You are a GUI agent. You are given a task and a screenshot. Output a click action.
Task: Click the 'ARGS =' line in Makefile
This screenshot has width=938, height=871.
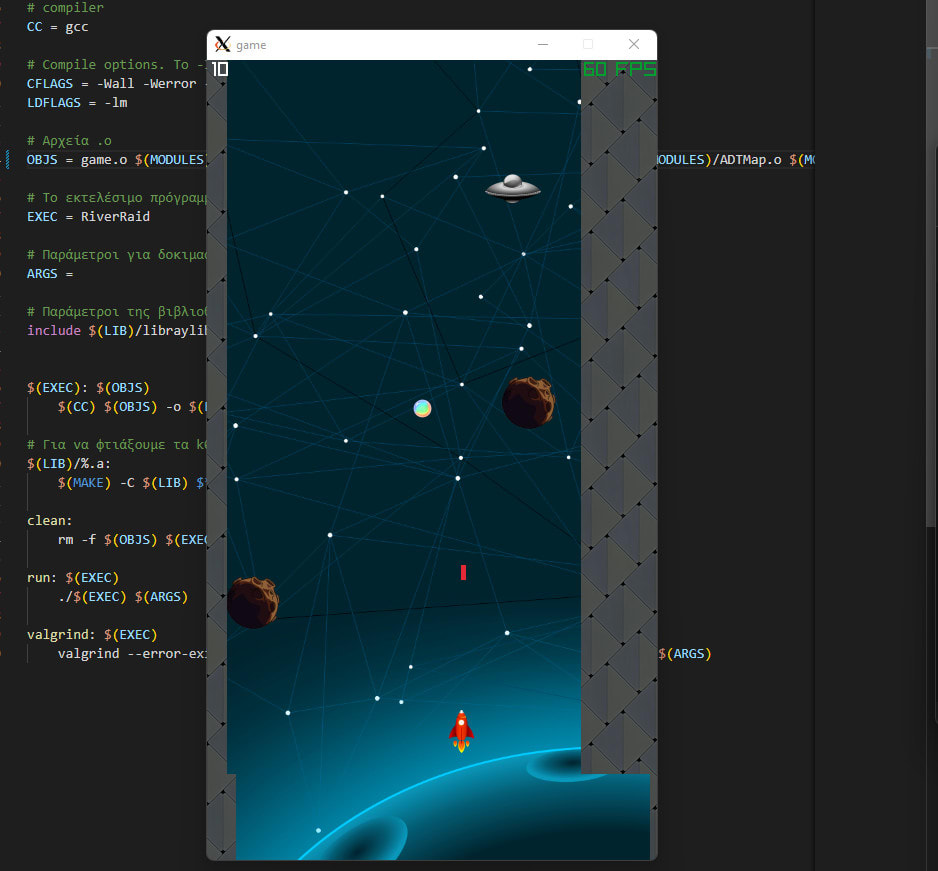pyautogui.click(x=50, y=273)
